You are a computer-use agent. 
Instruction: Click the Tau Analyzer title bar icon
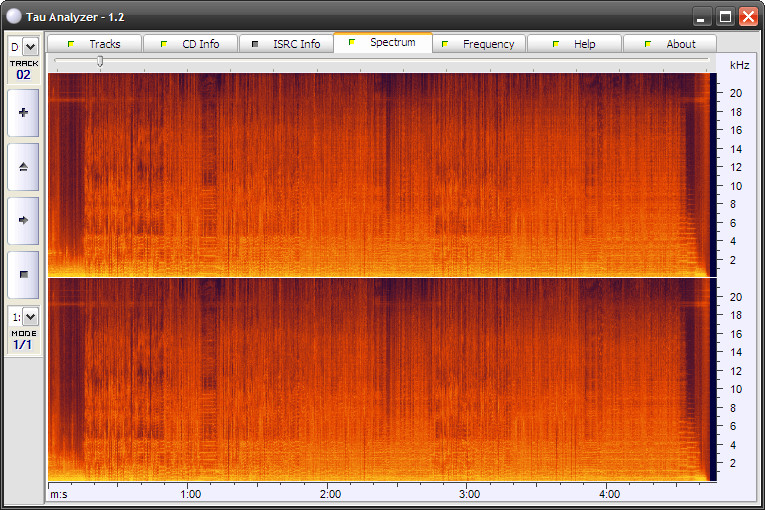13,16
